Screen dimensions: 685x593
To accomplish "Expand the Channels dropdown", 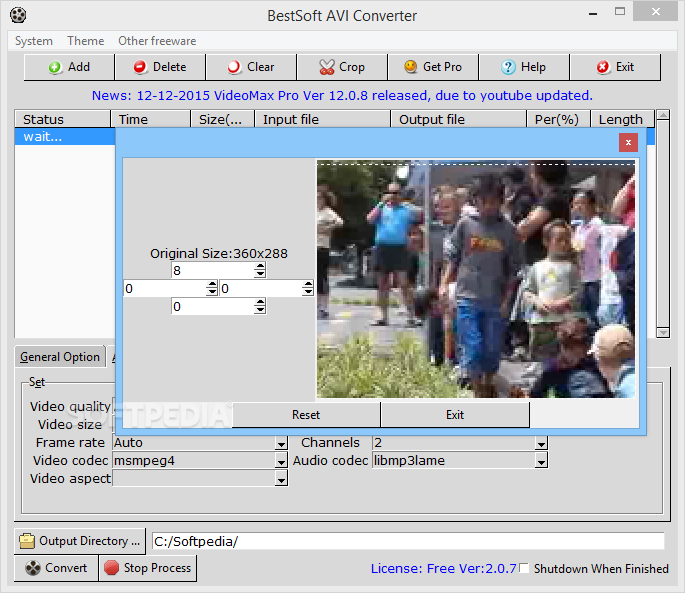I will pos(541,443).
